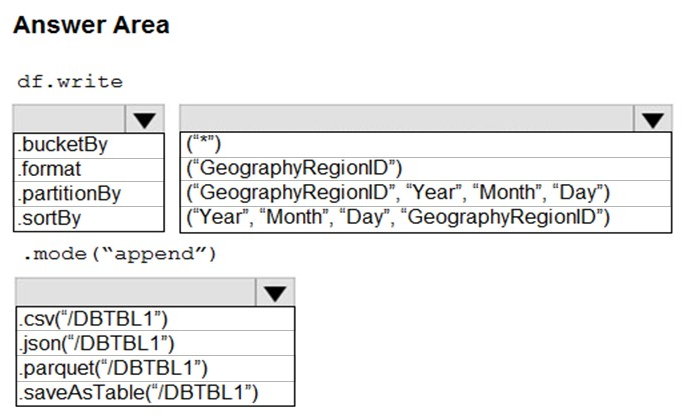Select the .partitionBy option

(x=89, y=194)
